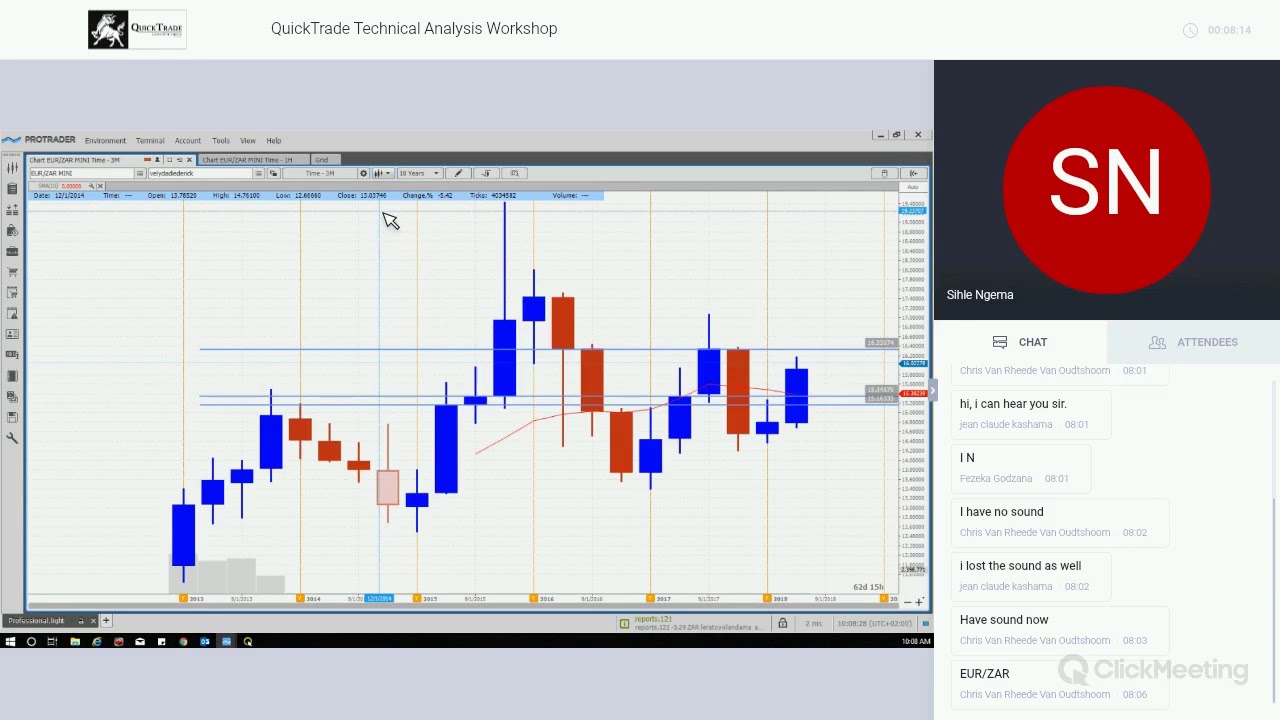Open the briefcase positions sidebar icon
The width and height of the screenshot is (1280, 720).
pos(12,251)
